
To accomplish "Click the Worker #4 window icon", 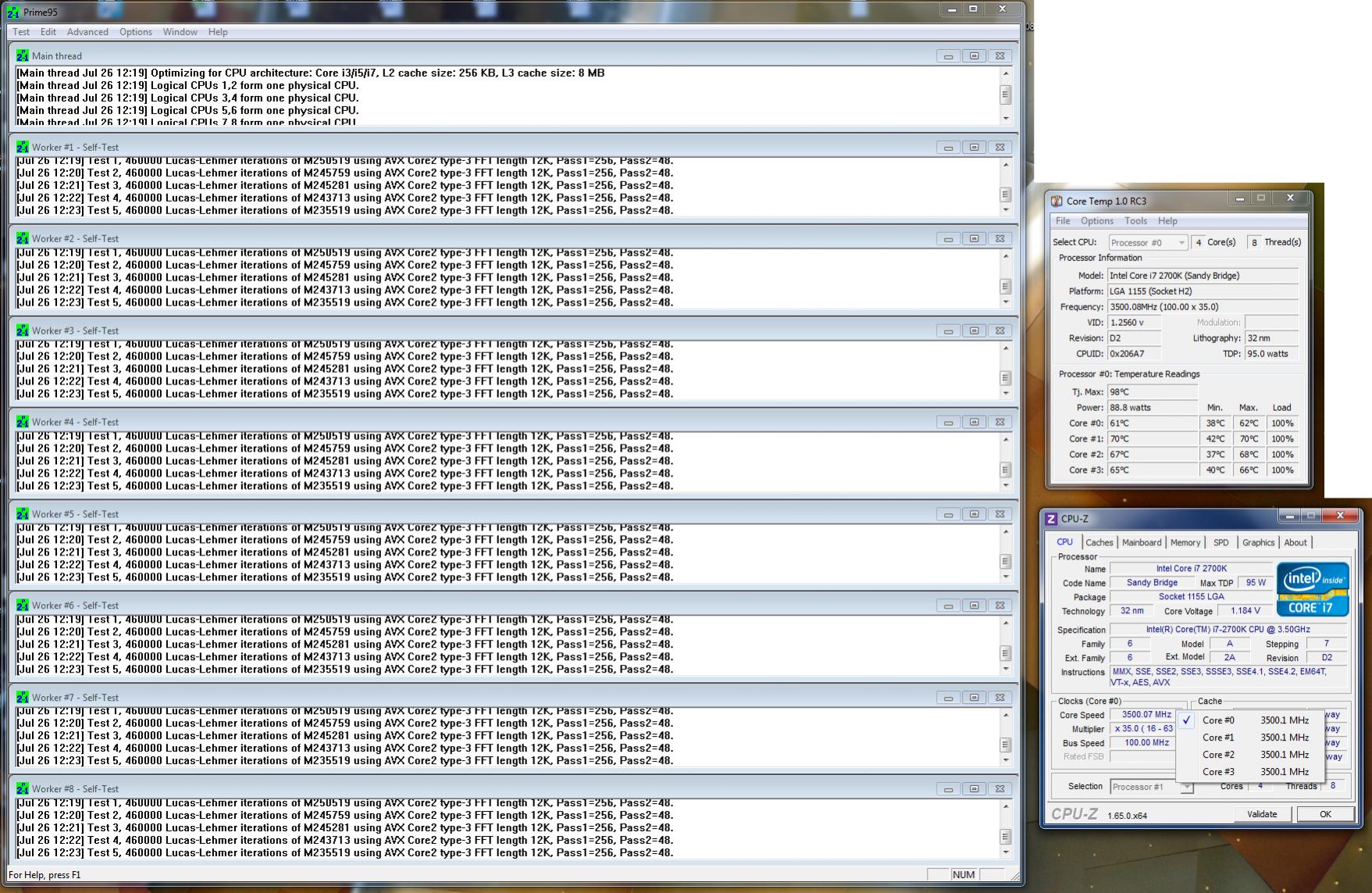I will pos(23,422).
